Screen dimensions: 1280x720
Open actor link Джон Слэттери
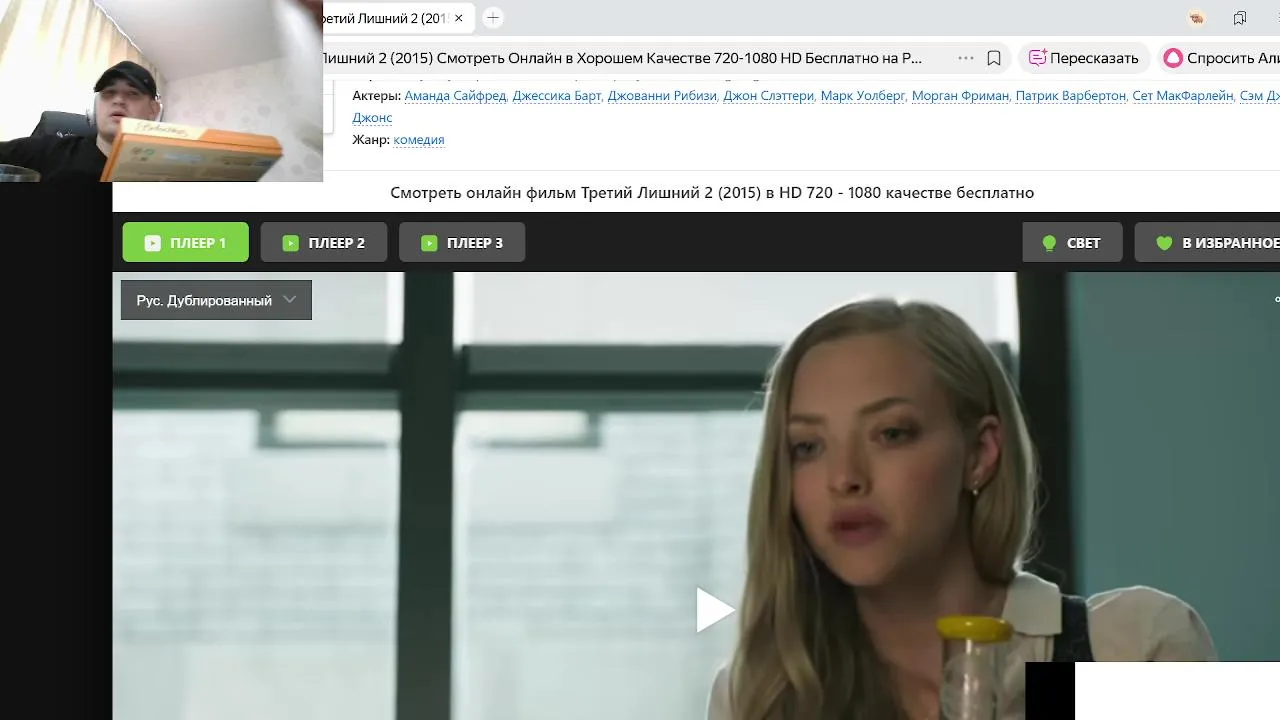[x=768, y=96]
